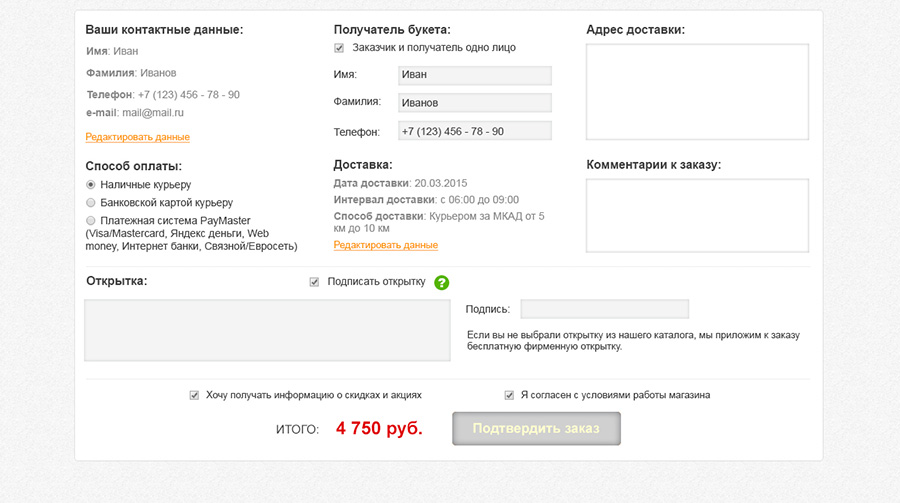Click the "Подпись" signature input field

pos(604,309)
